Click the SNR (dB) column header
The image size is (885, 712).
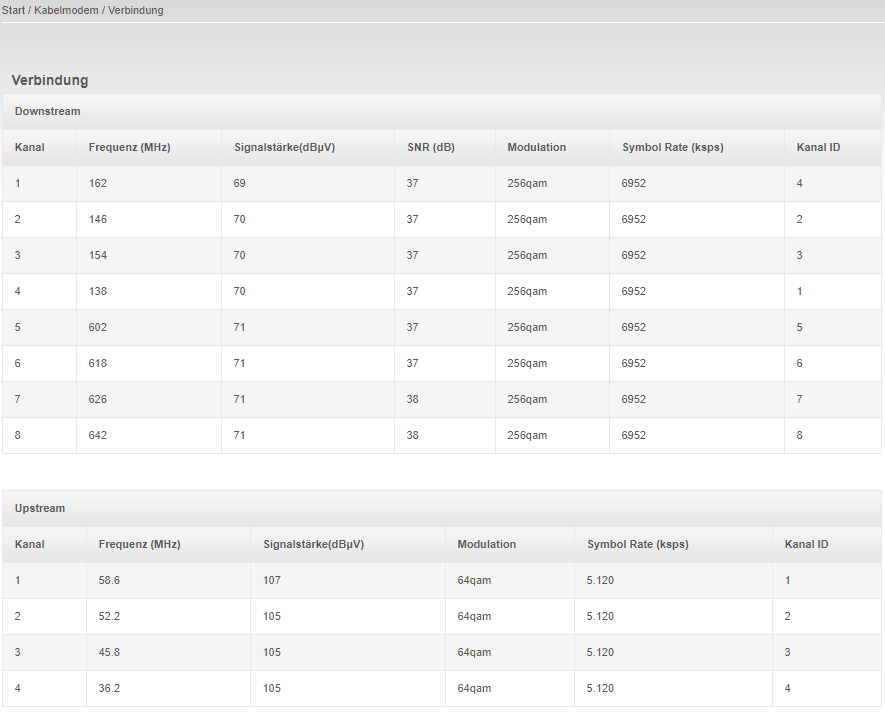tap(431, 147)
